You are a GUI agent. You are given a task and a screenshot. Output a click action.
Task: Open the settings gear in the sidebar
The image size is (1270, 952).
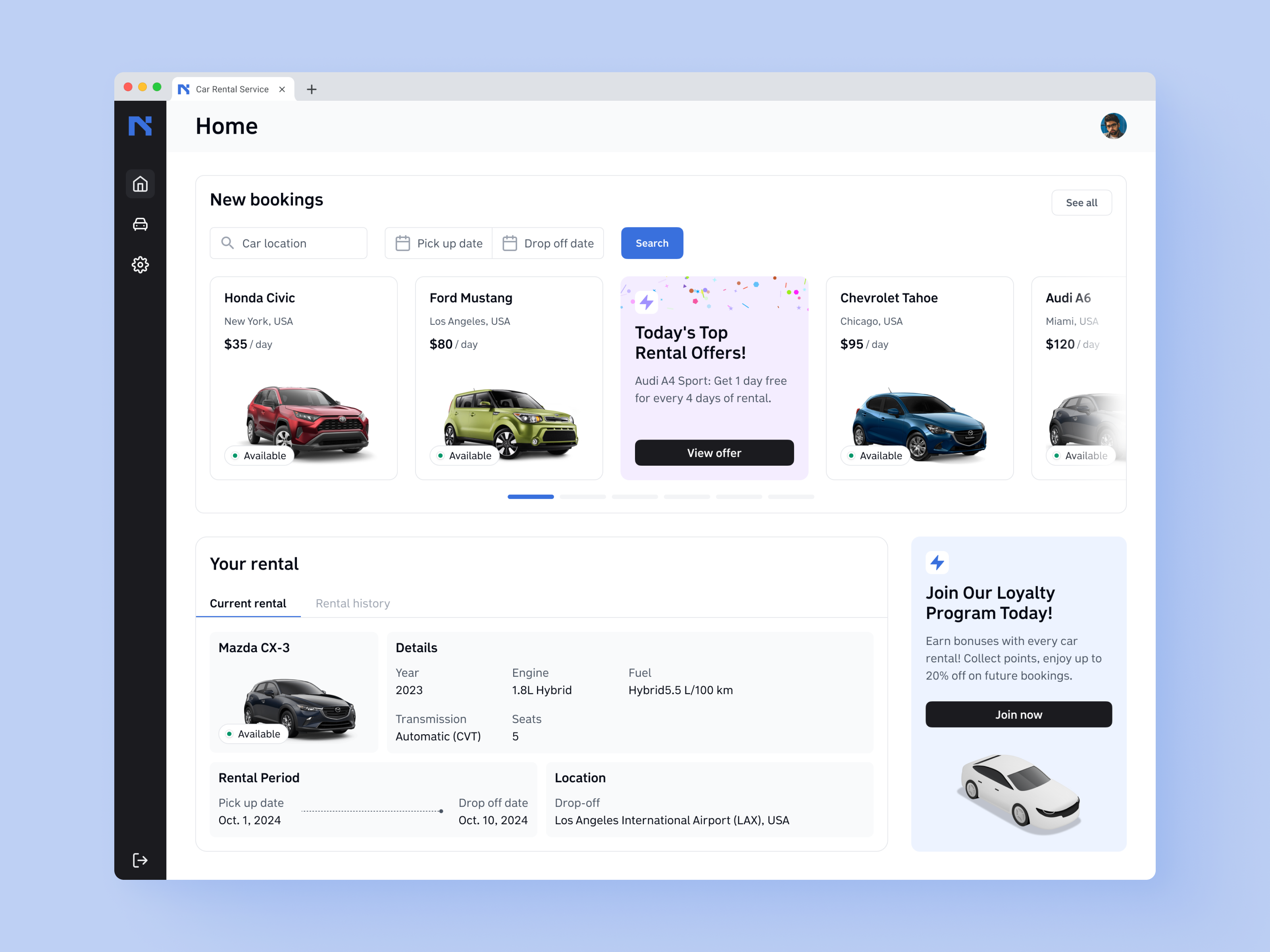pos(140,265)
